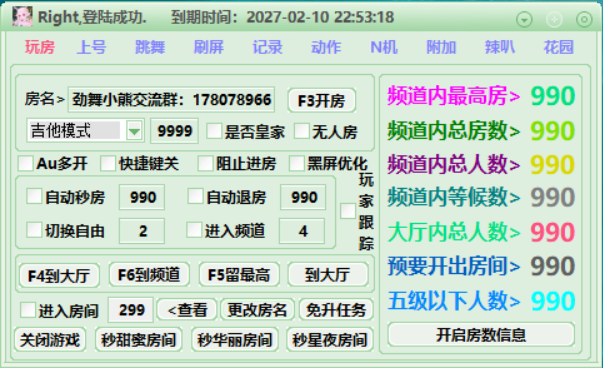Click the 到期时间 expiry date text
The image size is (603, 368).
point(283,17)
